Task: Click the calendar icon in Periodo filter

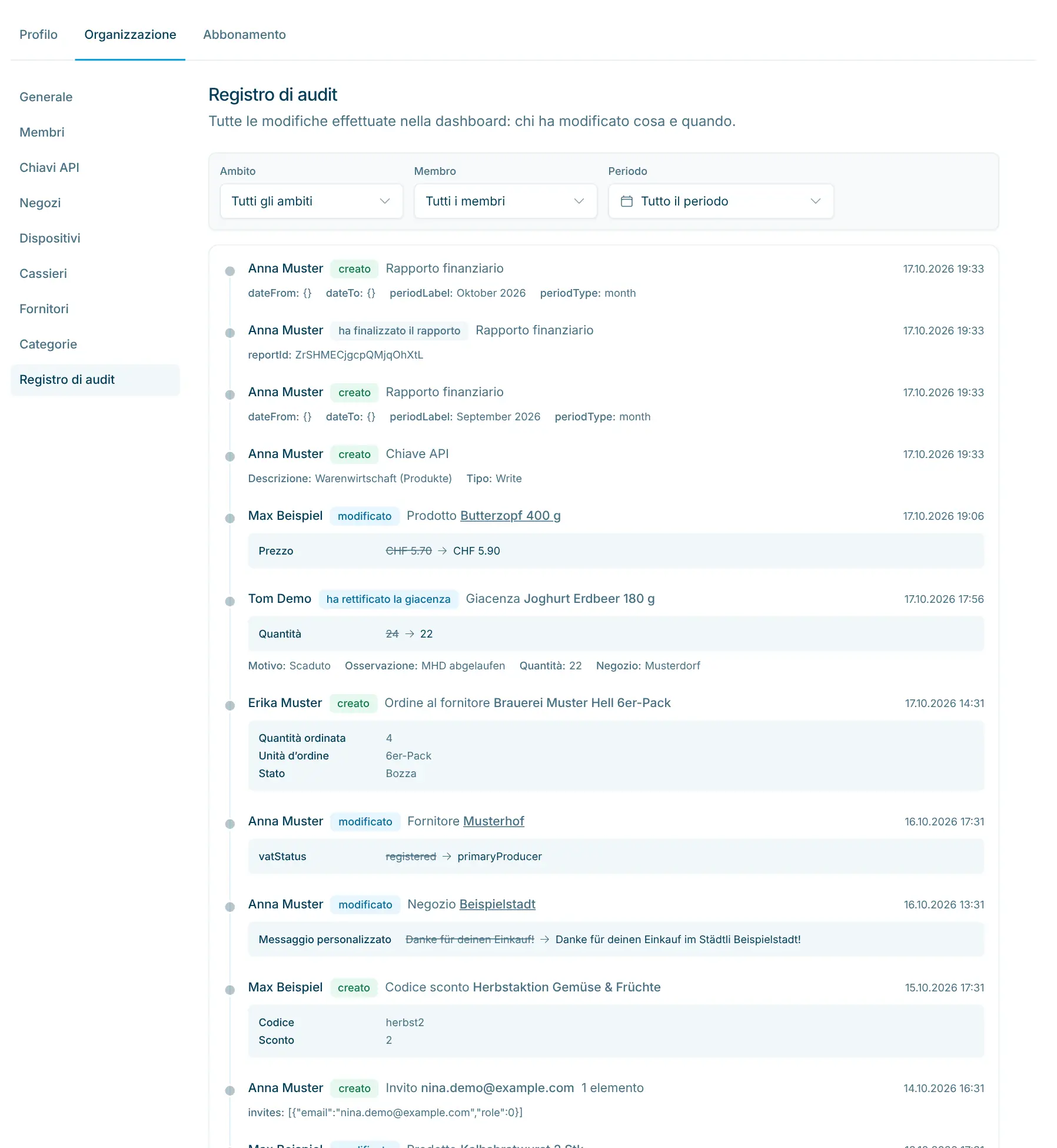Action: click(627, 201)
